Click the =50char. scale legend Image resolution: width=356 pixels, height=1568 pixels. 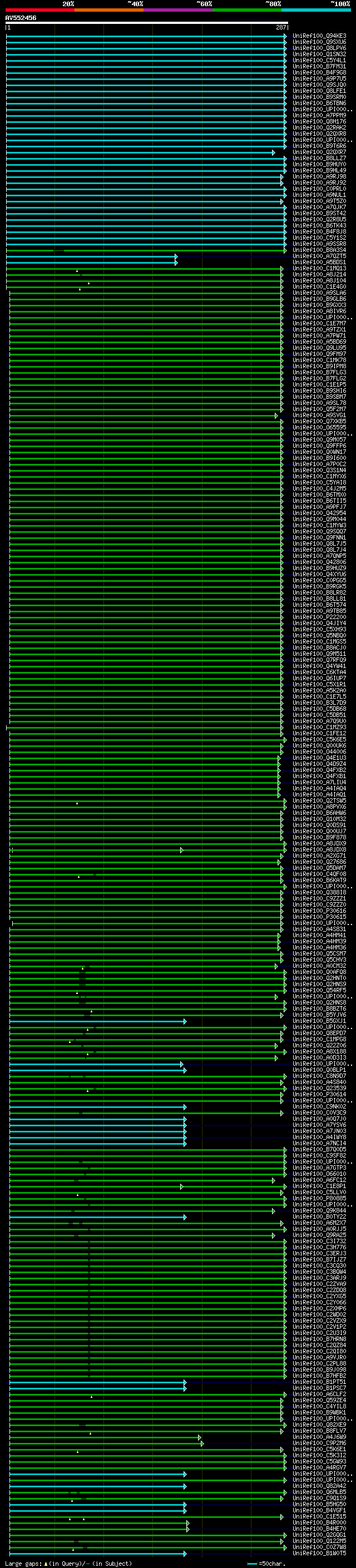point(266,1563)
